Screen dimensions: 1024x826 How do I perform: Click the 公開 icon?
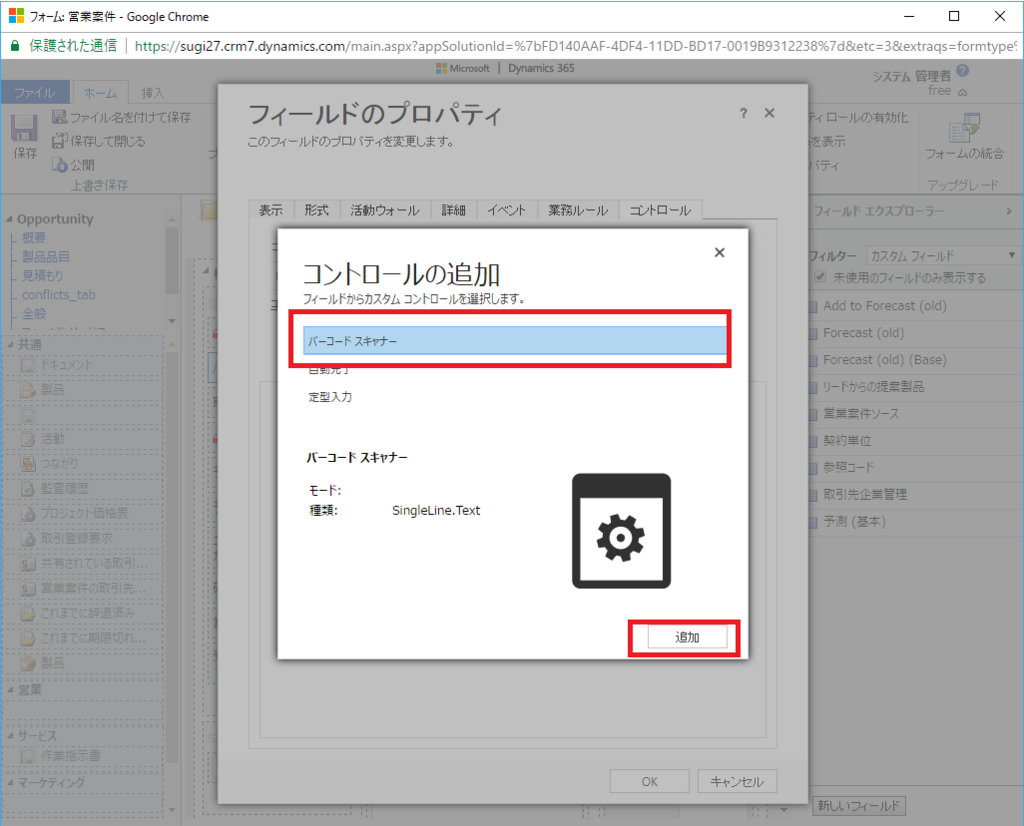[x=59, y=165]
